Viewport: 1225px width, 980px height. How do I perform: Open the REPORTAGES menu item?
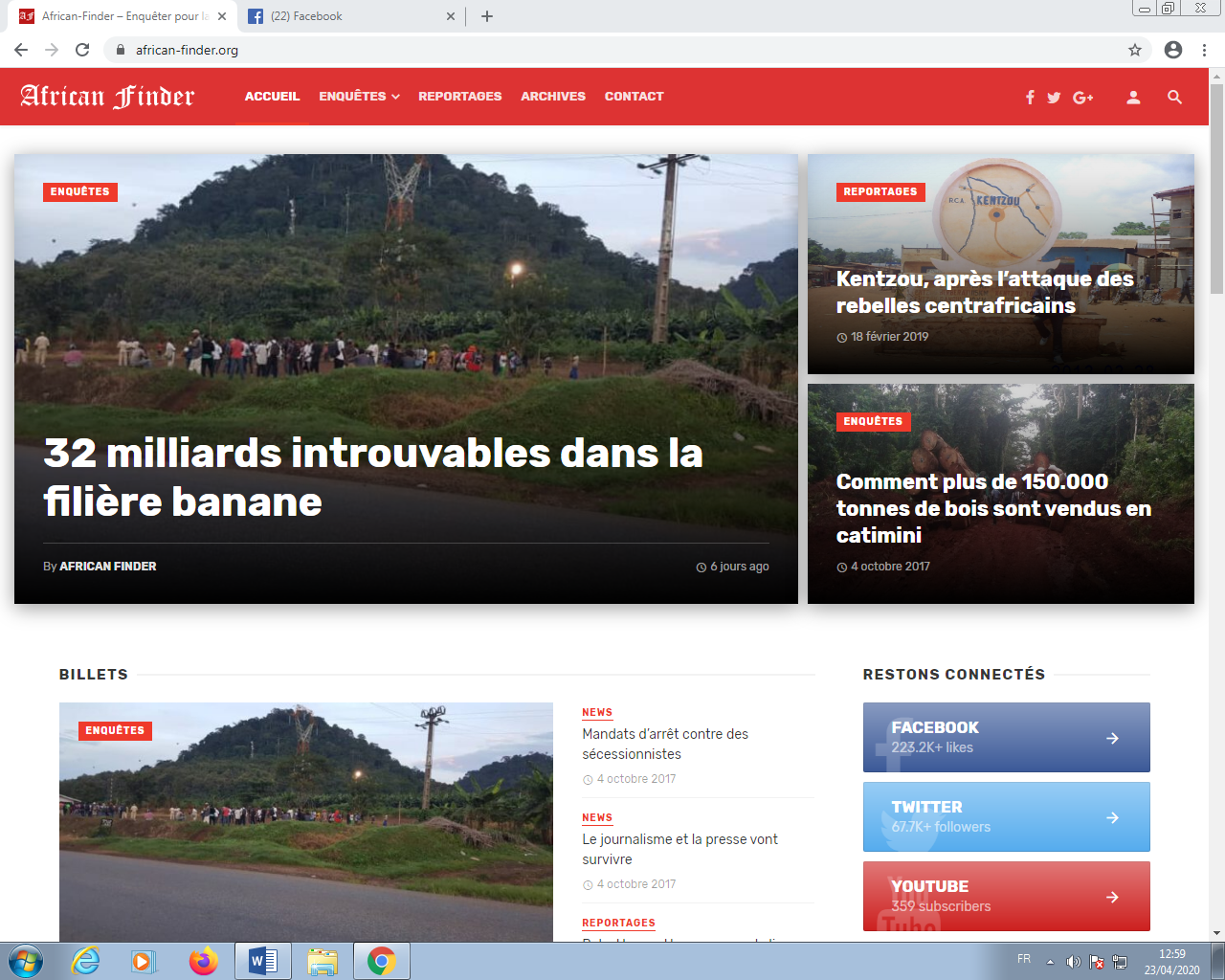click(459, 96)
